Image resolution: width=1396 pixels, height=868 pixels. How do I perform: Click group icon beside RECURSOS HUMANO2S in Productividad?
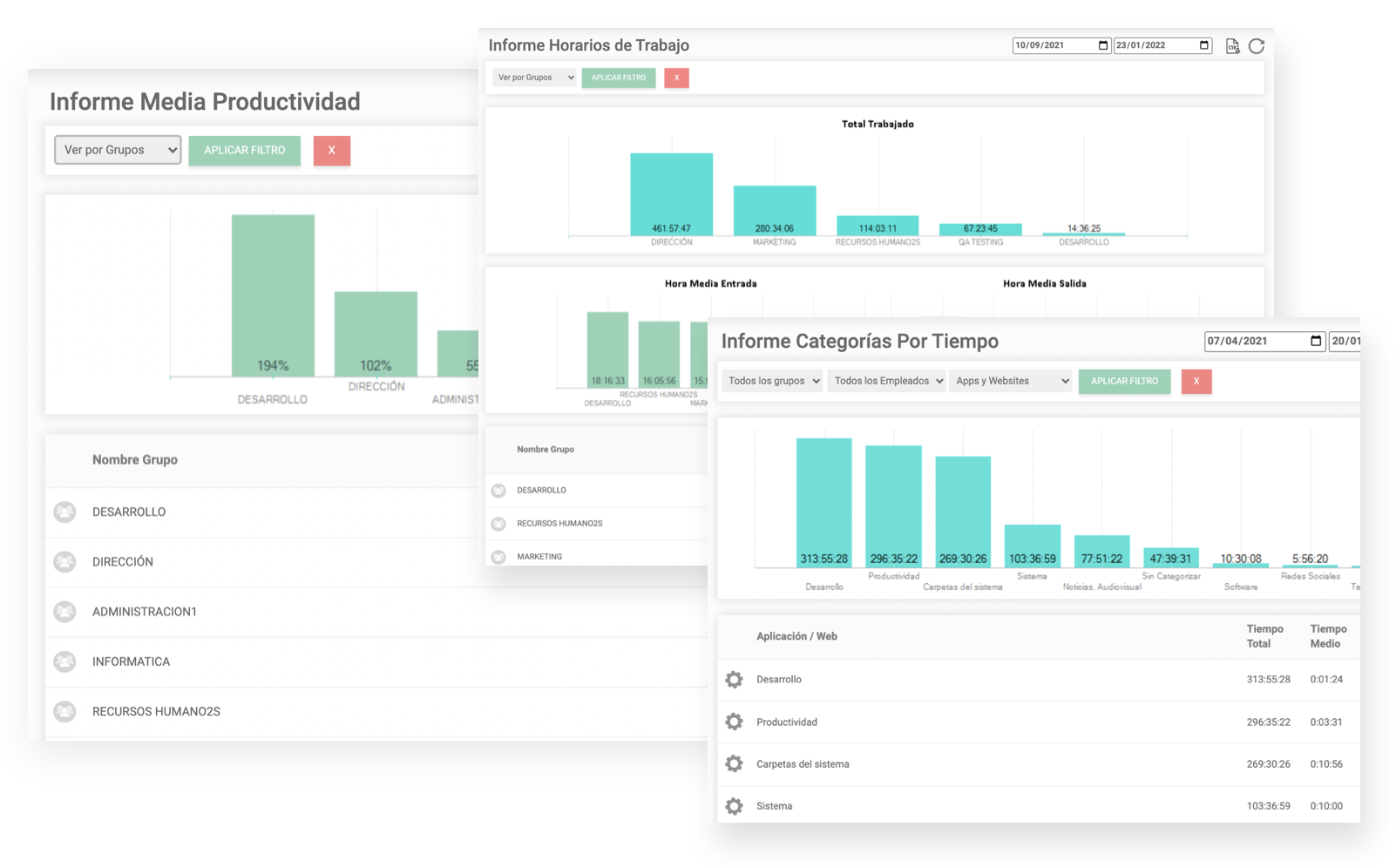tap(64, 711)
